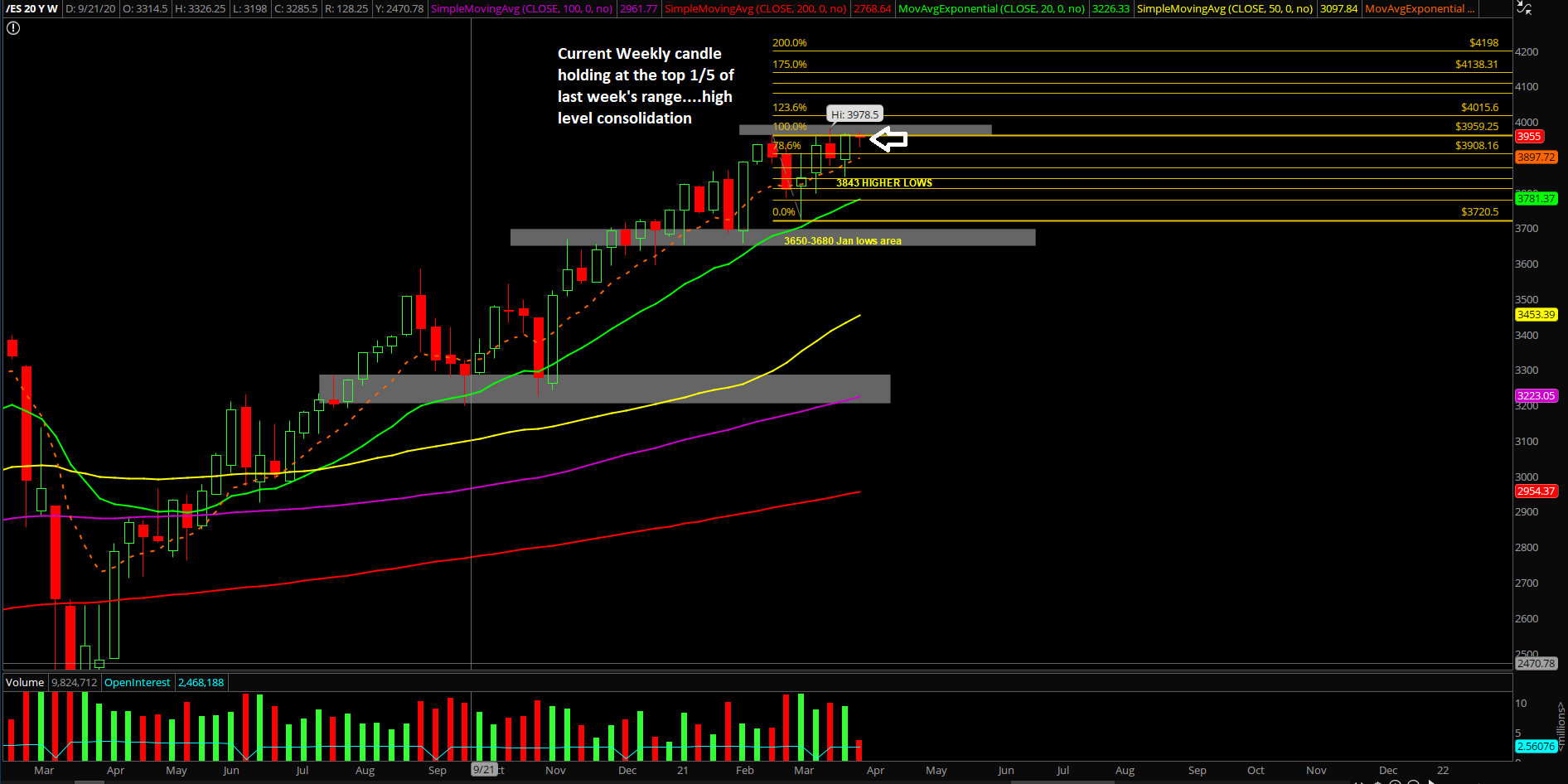
Task: Click the $3908.16 Fibonacci price label
Action: [1477, 145]
